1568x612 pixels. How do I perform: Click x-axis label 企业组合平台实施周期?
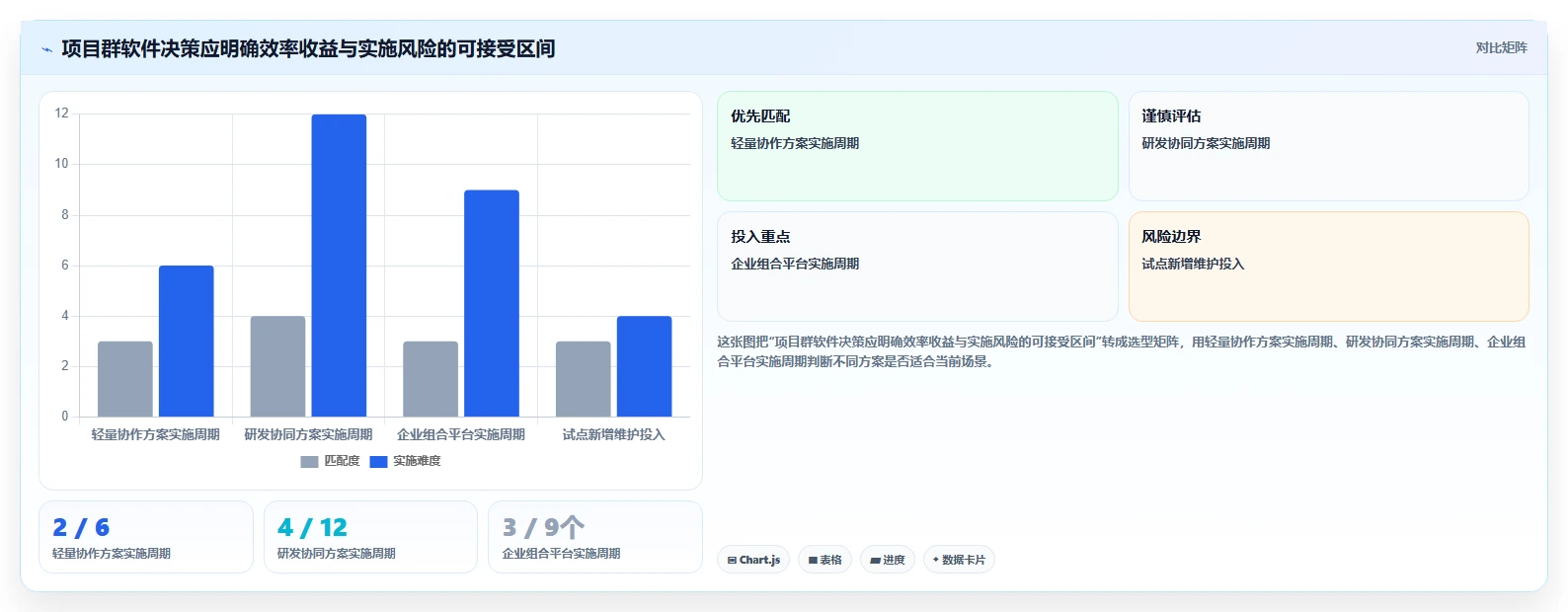(461, 434)
